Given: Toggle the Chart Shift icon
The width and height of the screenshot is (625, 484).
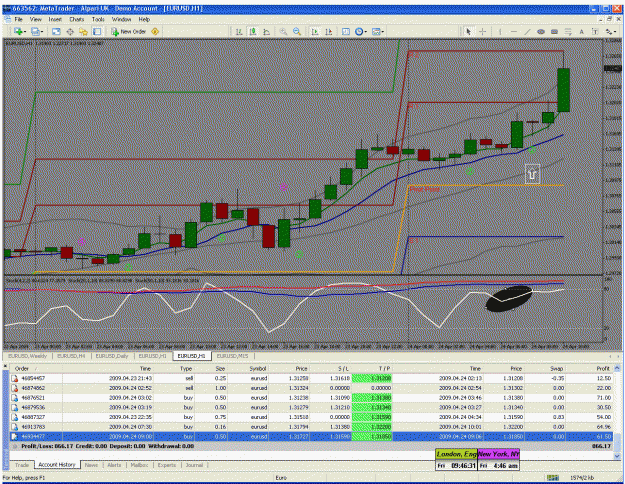Looking at the screenshot, I should pos(328,31).
